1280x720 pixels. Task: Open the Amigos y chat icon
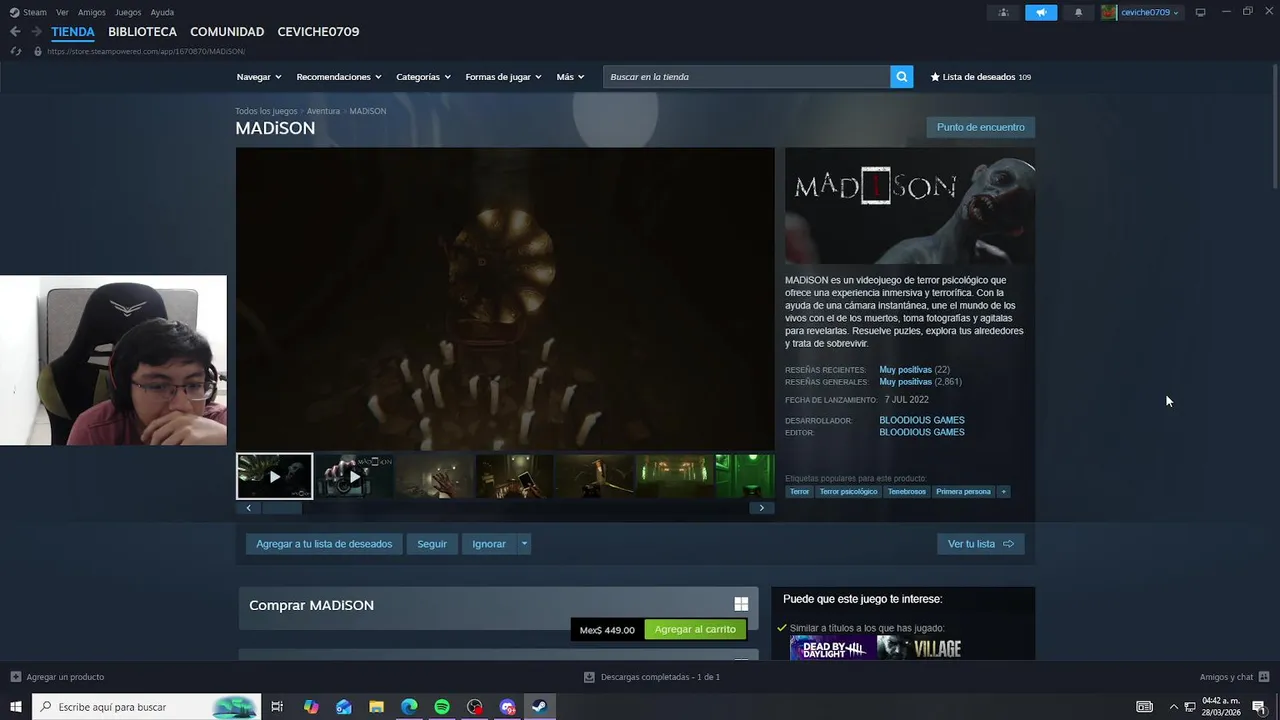(x=1264, y=677)
